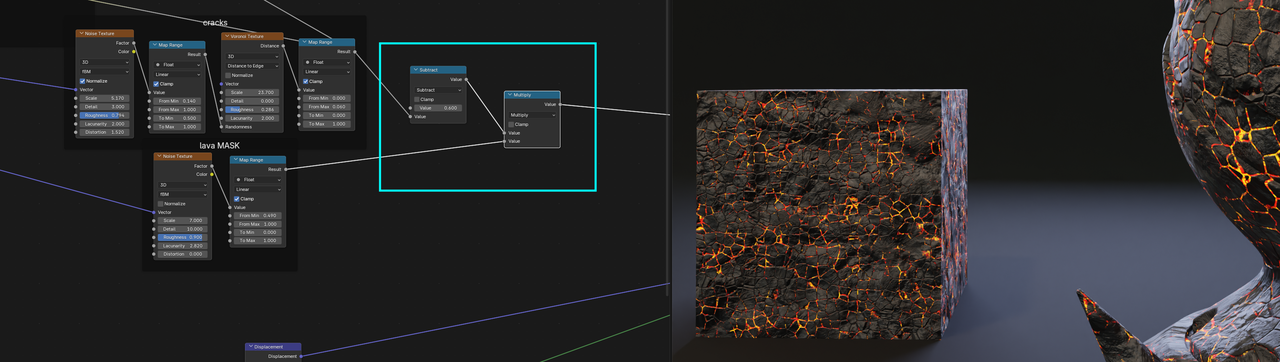Image resolution: width=1280 pixels, height=362 pixels.
Task: Open Float data type dropdown in lava MASK Map Range
Action: click(x=258, y=179)
